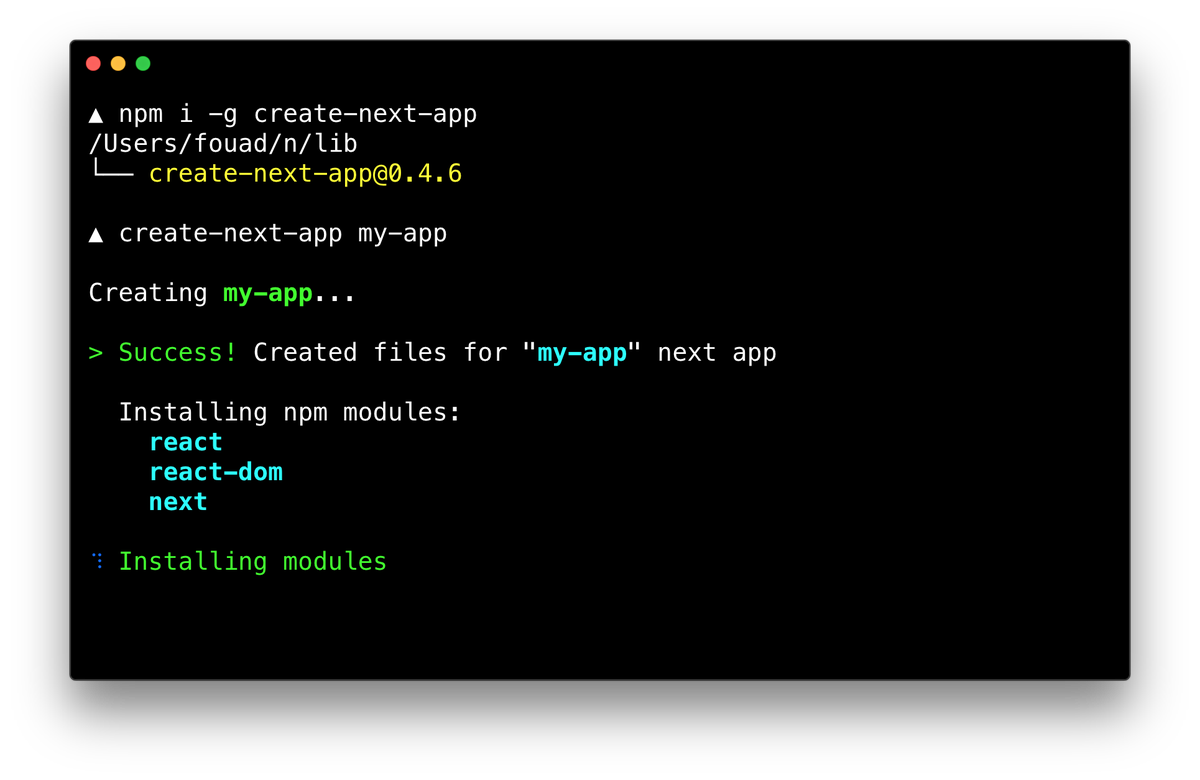Click the 'Installing npm modules:' line

[290, 412]
